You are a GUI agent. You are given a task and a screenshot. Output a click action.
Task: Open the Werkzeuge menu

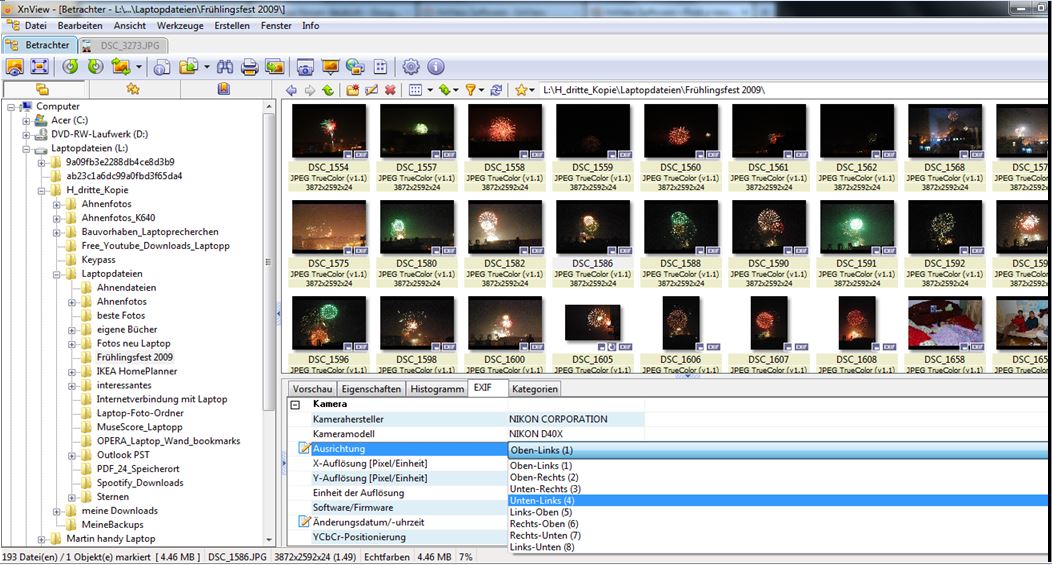(x=180, y=25)
